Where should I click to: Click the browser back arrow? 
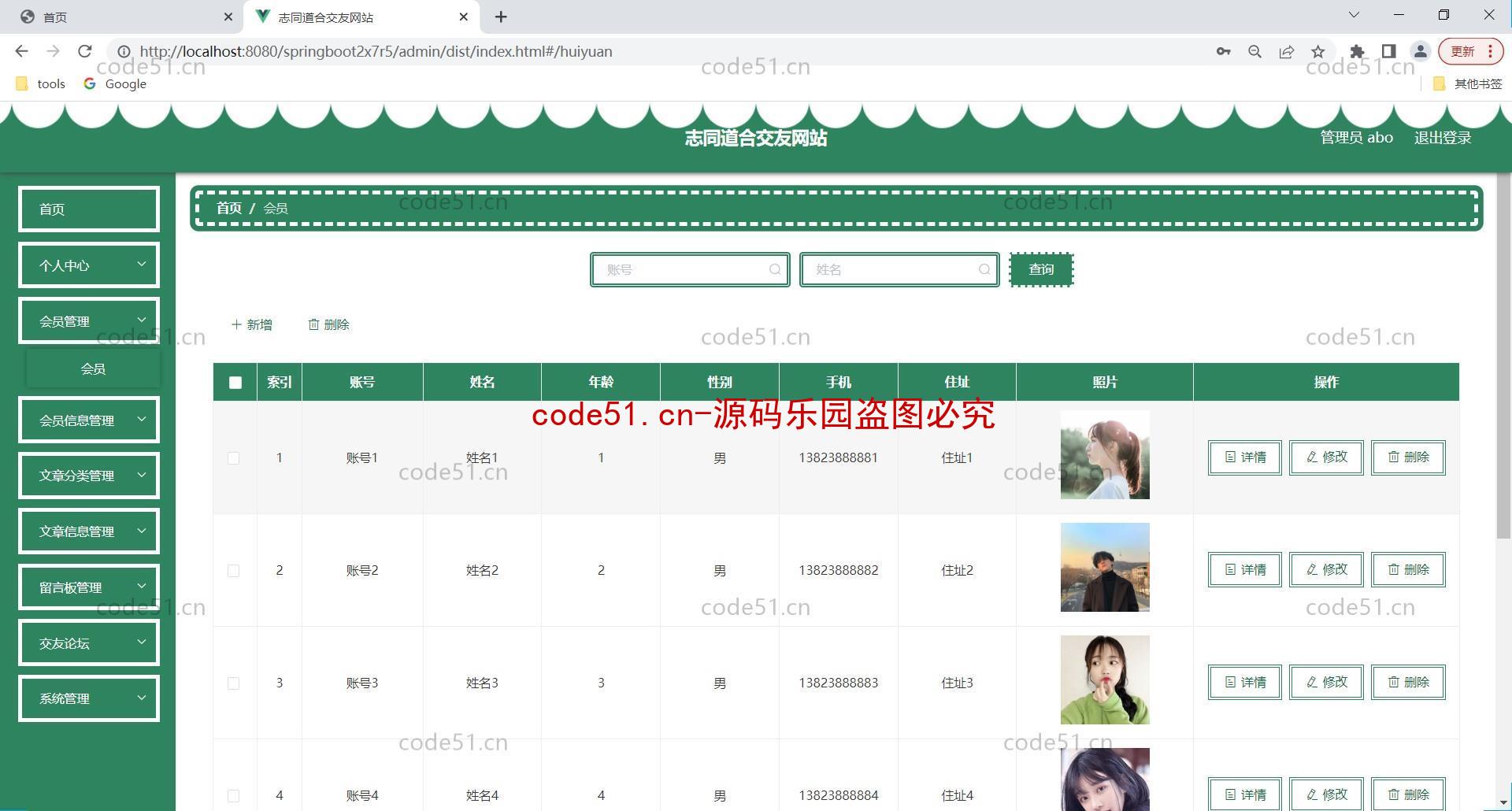click(21, 51)
